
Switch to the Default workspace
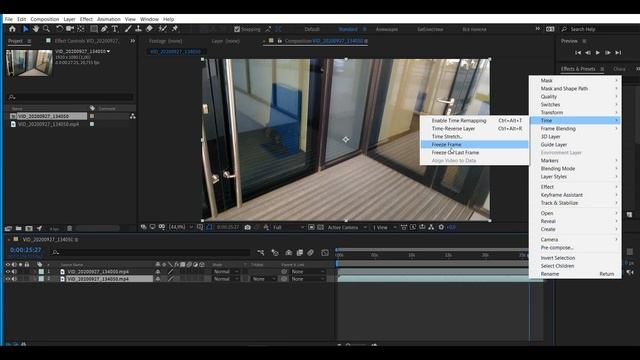[x=312, y=29]
